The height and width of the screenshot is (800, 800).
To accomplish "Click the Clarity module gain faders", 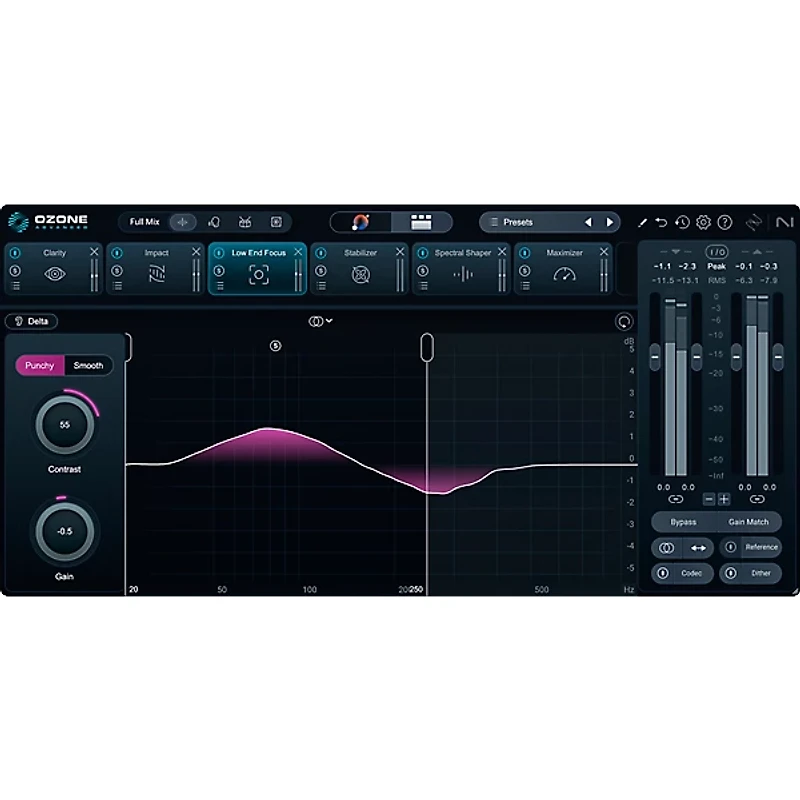I will pyautogui.click(x=94, y=276).
